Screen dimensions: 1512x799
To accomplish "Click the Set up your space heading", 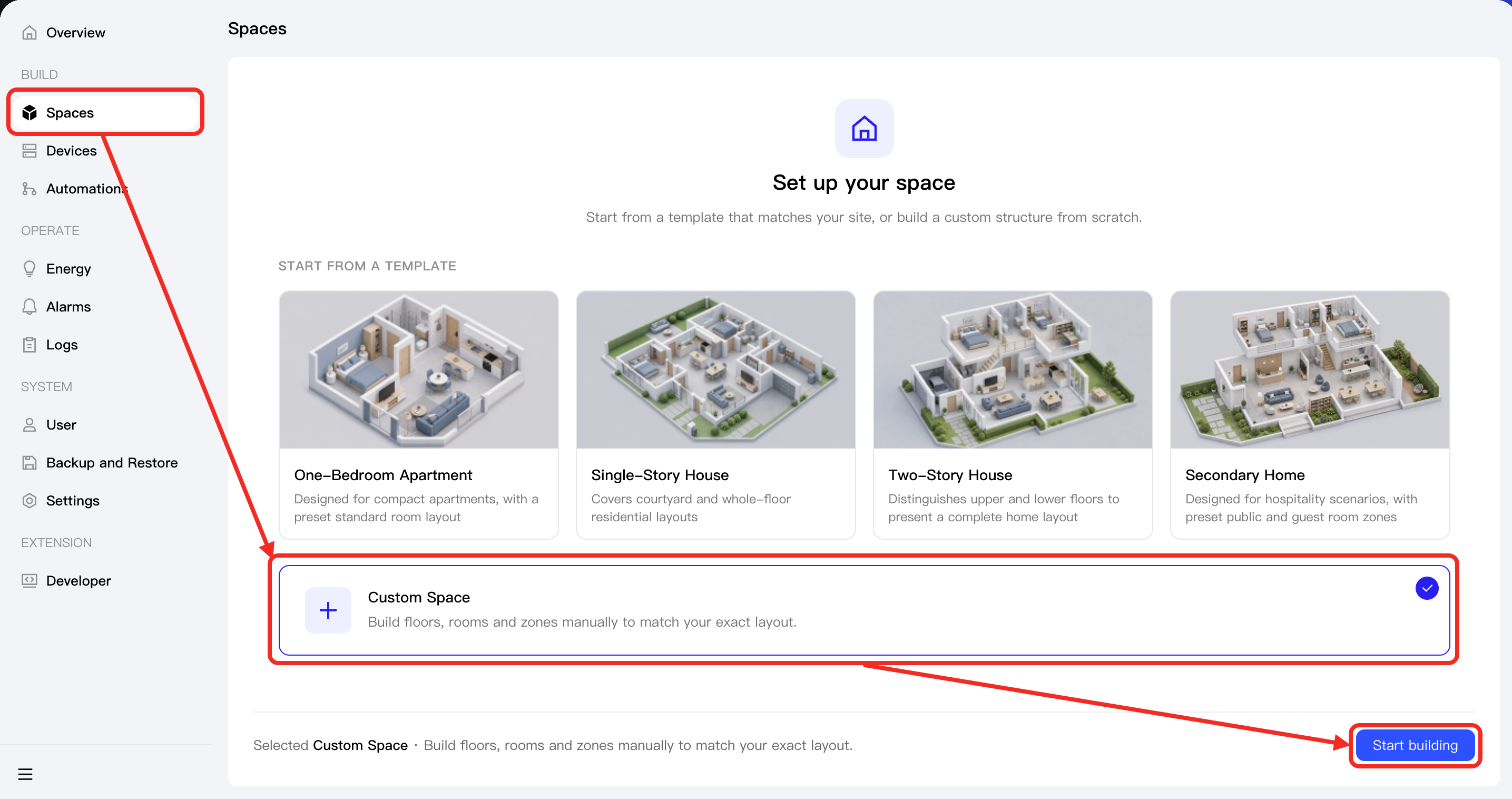I will click(864, 182).
